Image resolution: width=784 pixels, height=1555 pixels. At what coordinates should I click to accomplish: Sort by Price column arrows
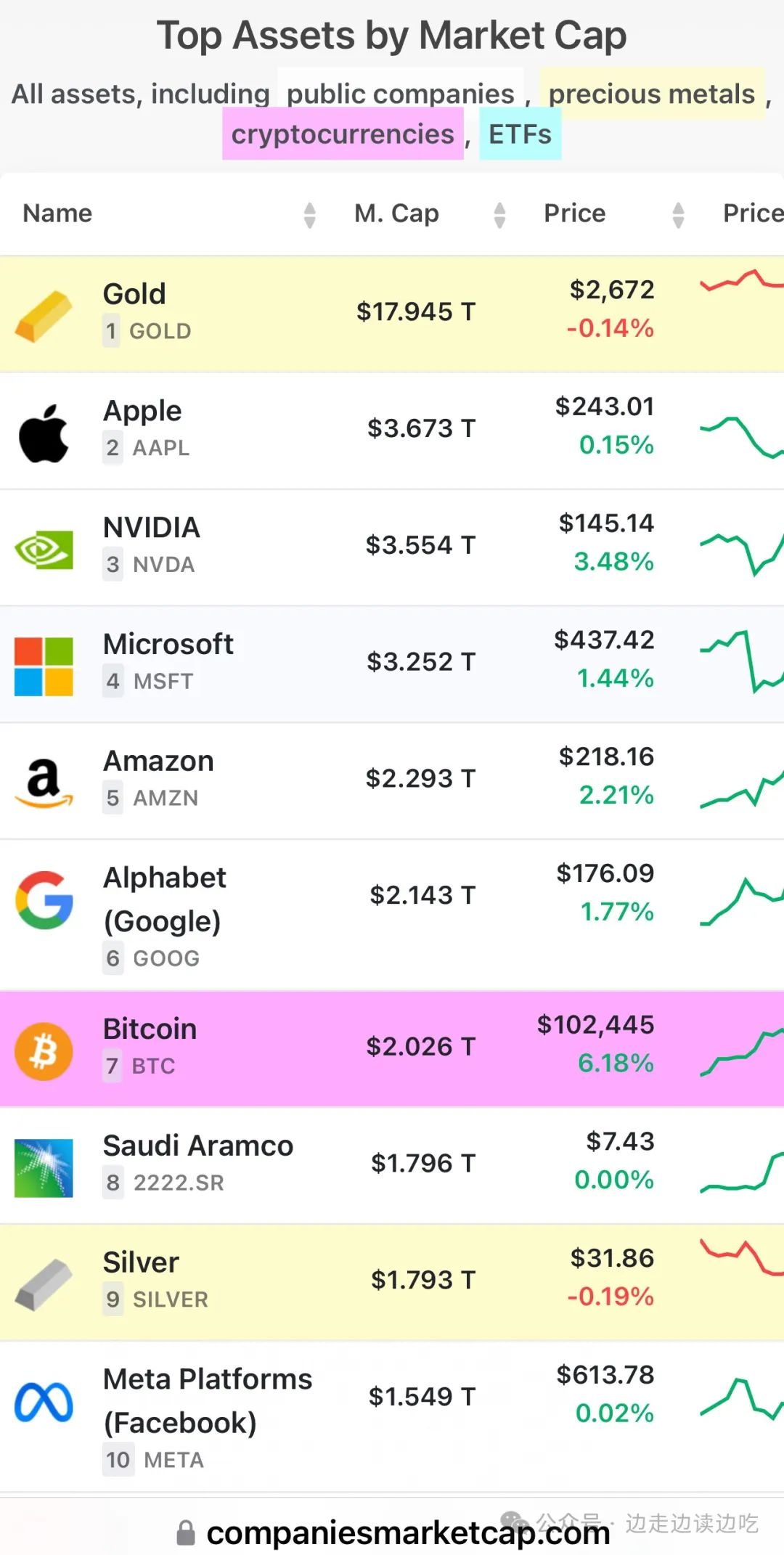point(678,215)
